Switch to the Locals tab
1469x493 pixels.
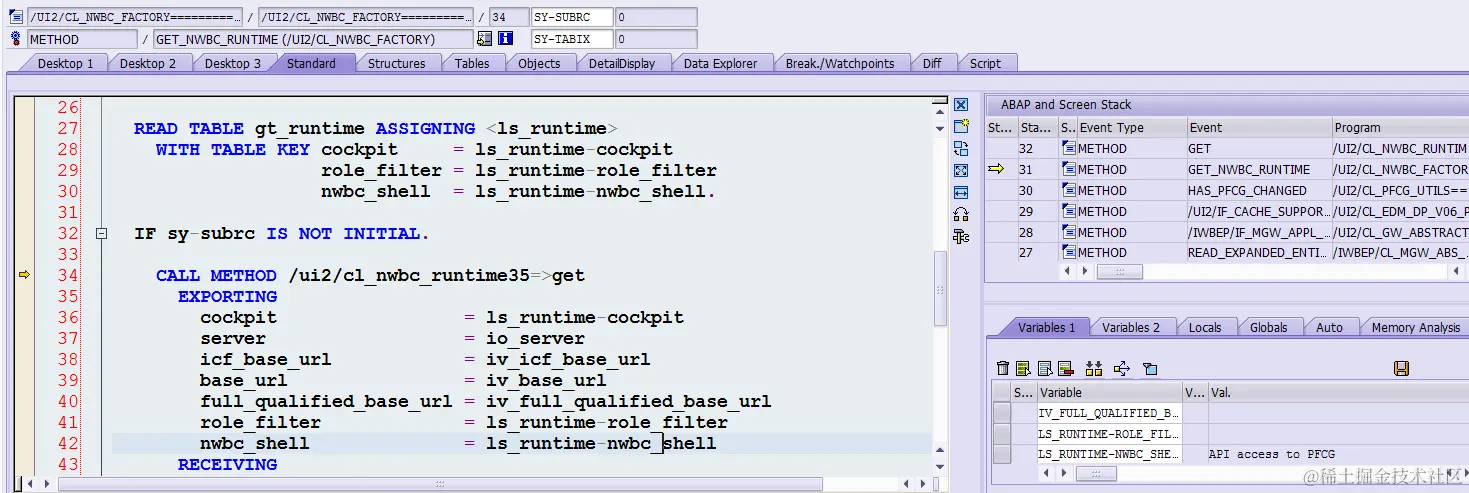click(1205, 327)
